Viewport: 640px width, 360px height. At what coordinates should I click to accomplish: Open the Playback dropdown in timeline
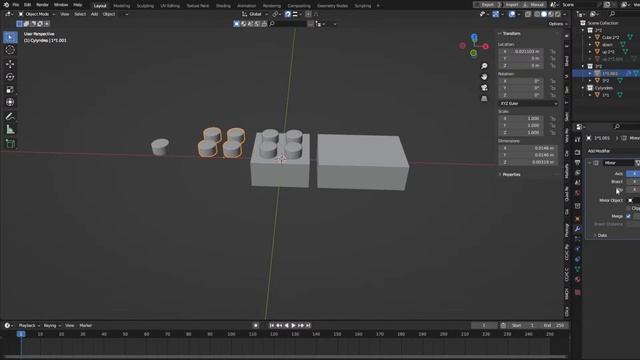coord(29,326)
